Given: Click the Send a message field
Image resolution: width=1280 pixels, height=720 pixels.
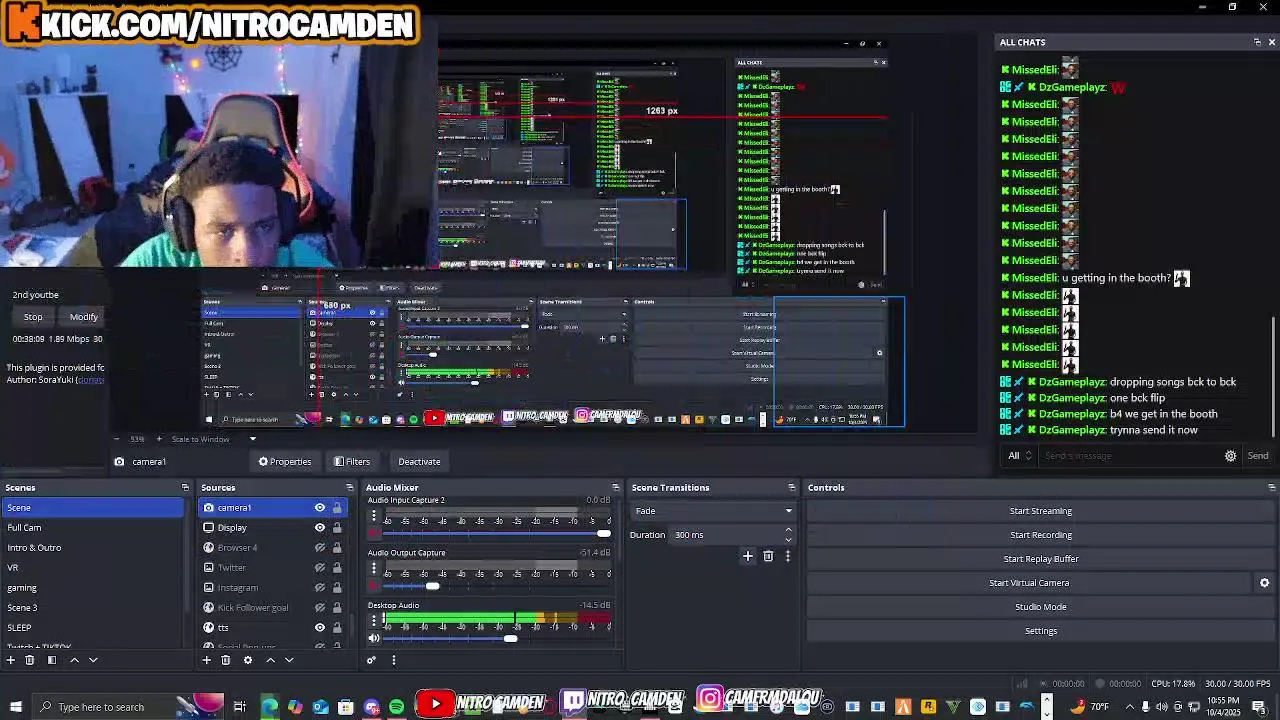Looking at the screenshot, I should tap(1130, 456).
